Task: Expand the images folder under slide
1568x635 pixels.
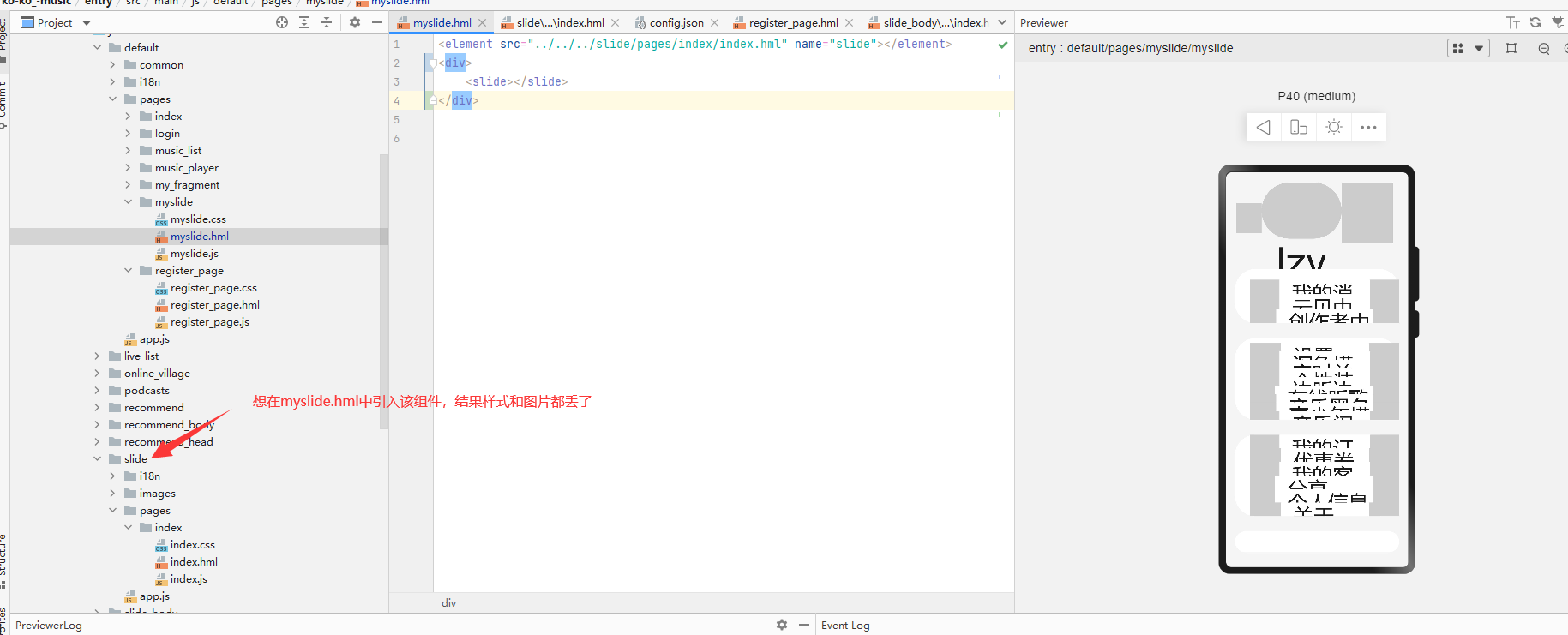Action: [112, 493]
